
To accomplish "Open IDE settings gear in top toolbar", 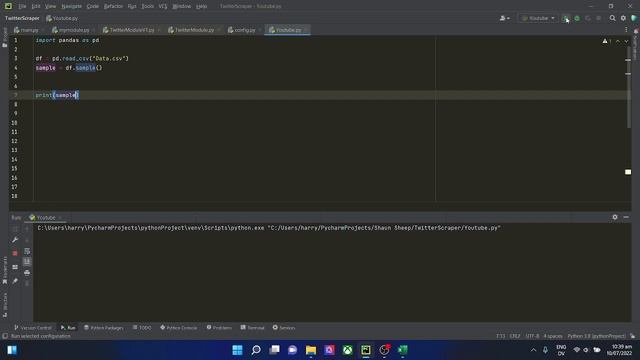I will pos(623,18).
